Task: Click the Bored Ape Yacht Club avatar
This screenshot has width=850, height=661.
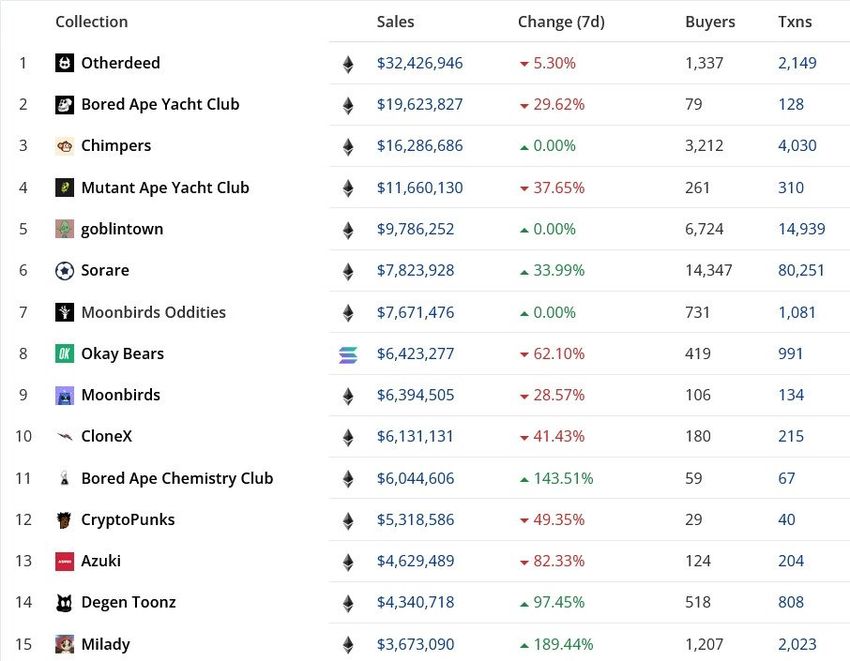Action: click(64, 105)
